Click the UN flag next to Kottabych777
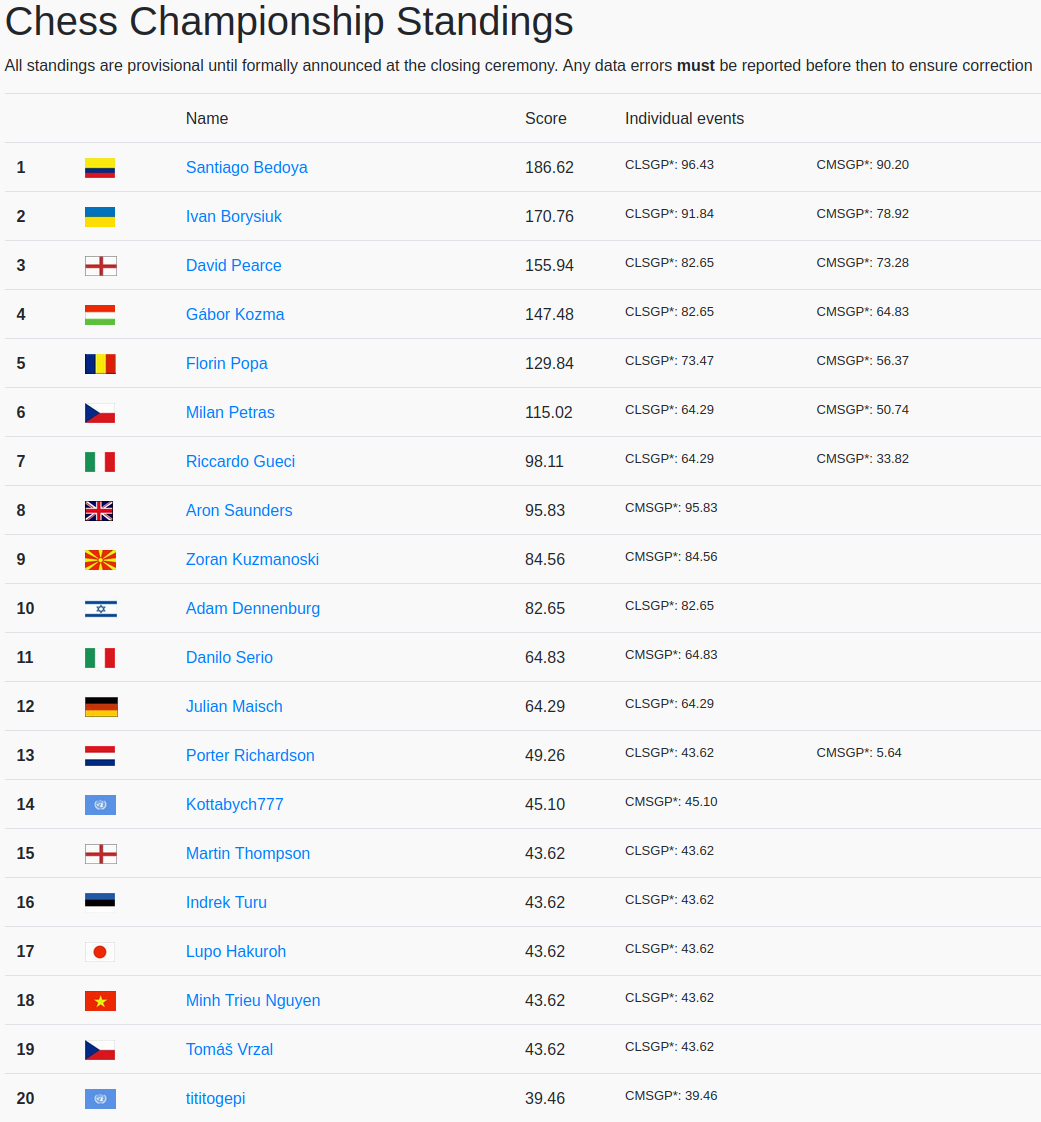The image size is (1041, 1122). point(100,805)
